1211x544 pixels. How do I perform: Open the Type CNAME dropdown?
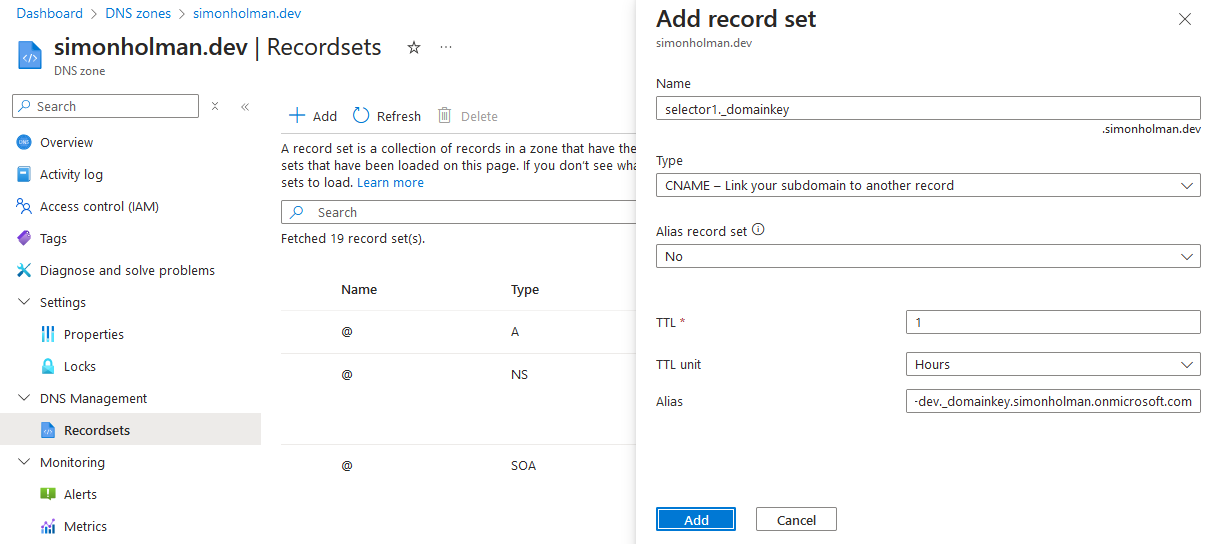pos(928,185)
